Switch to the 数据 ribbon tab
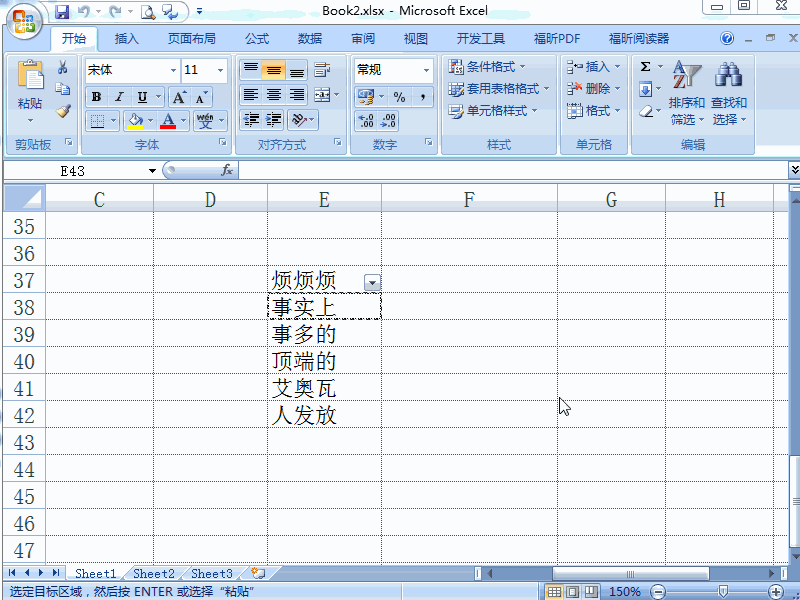 click(309, 38)
